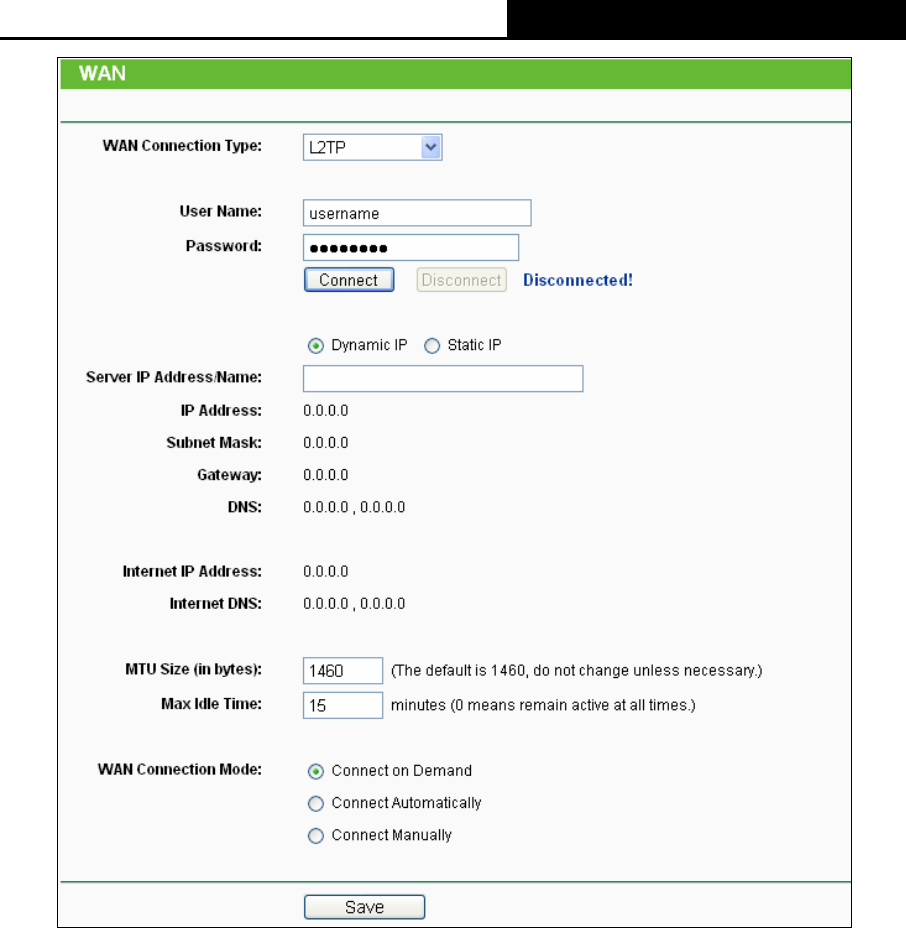Click the MTU Size input field

click(x=343, y=671)
